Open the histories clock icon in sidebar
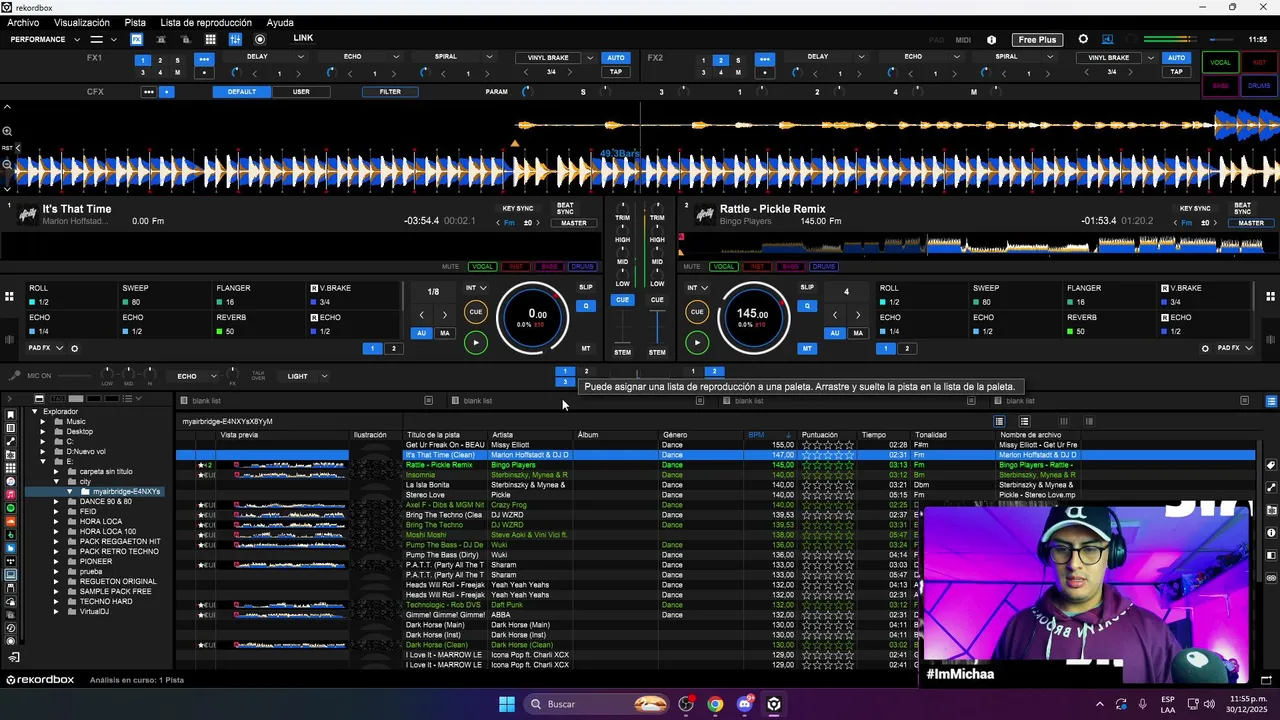 11,629
